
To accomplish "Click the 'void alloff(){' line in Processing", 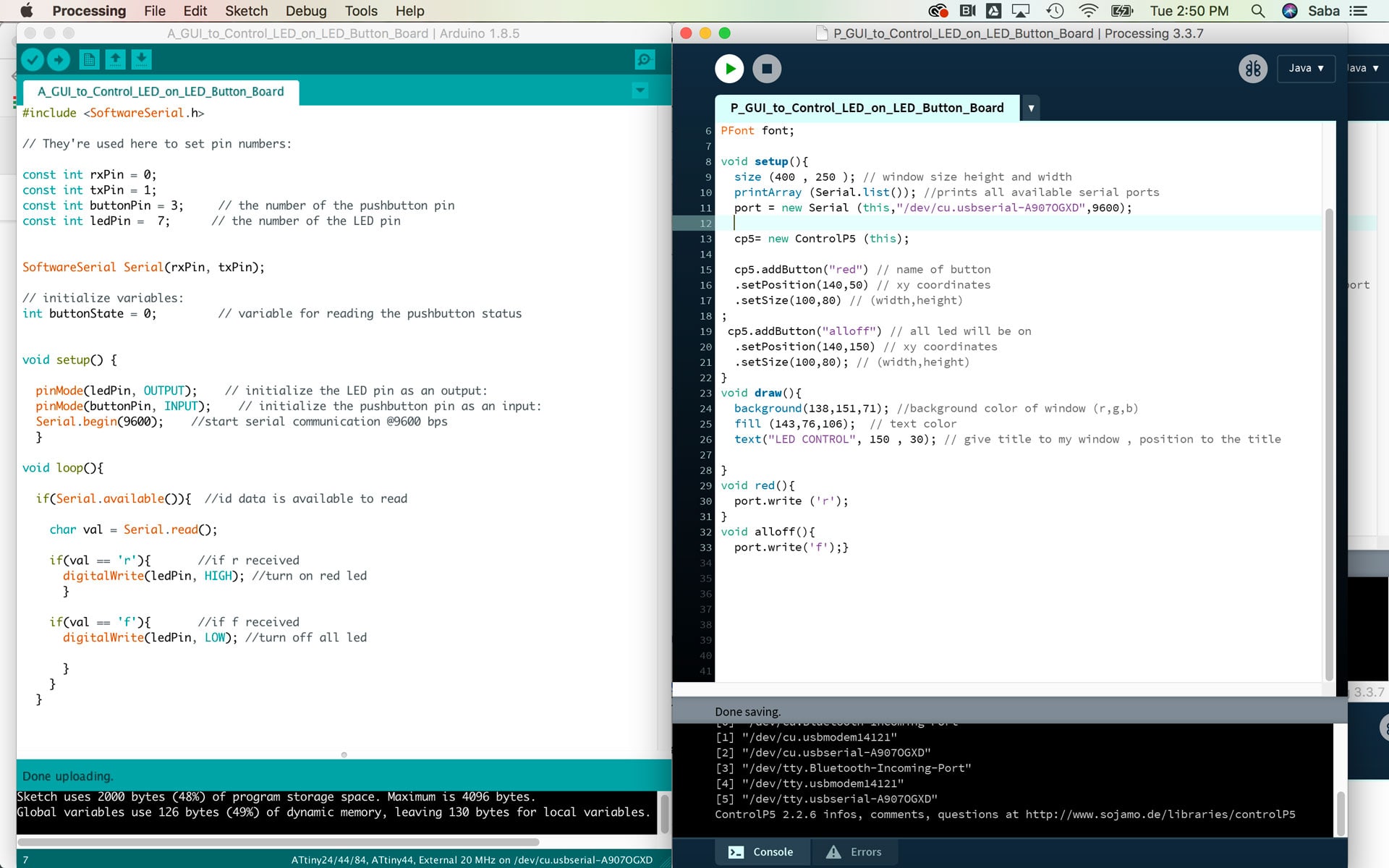I will (768, 532).
